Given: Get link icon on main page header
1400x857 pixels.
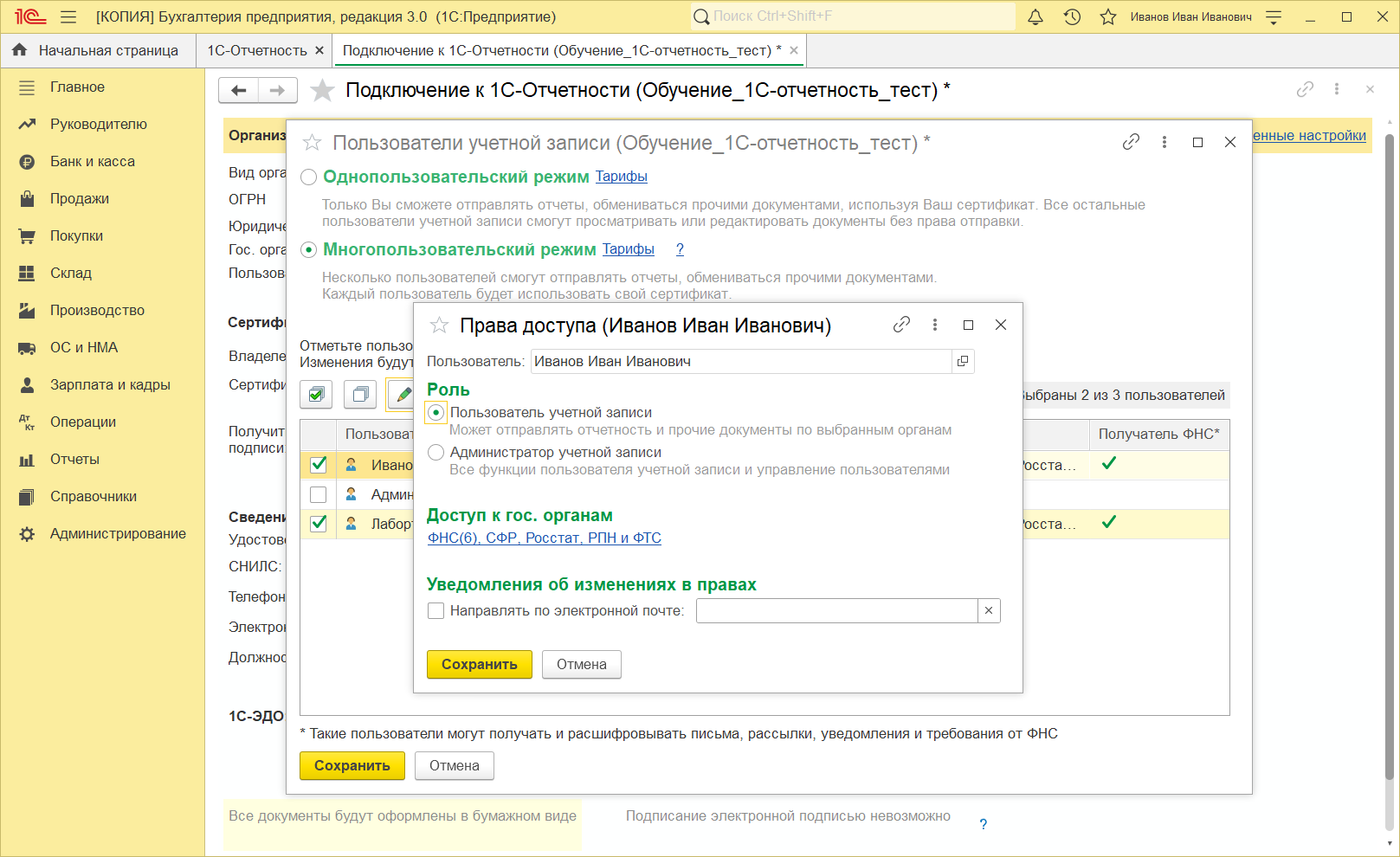Looking at the screenshot, I should click(1305, 89).
